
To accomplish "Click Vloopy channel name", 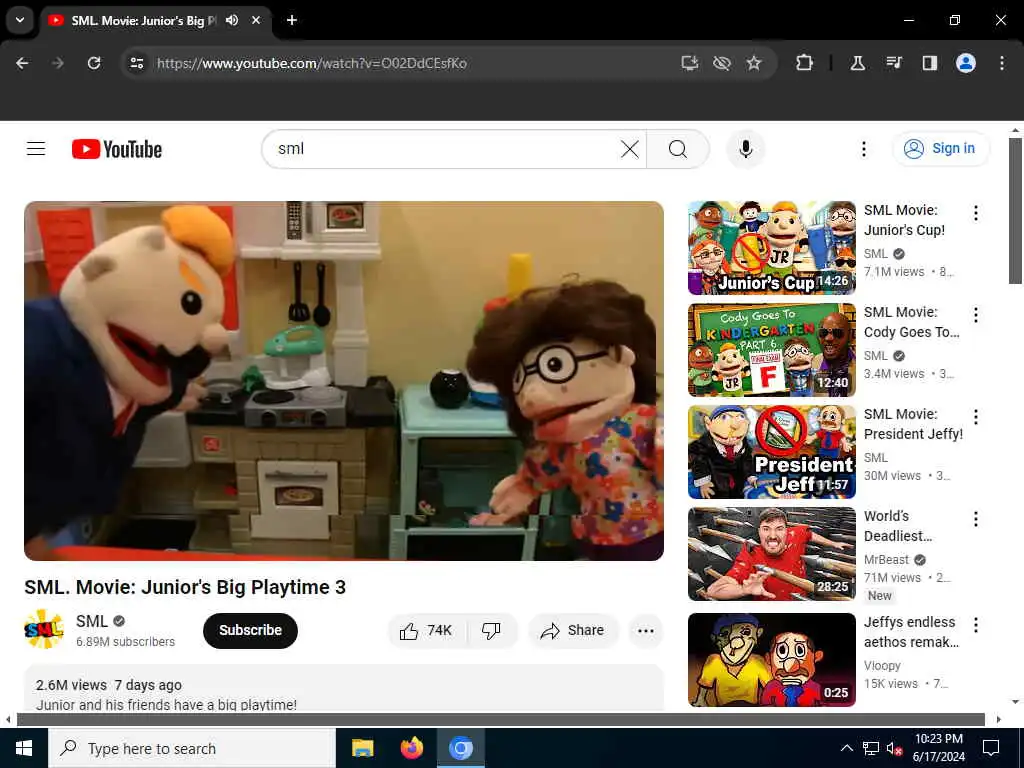I will coord(882,665).
